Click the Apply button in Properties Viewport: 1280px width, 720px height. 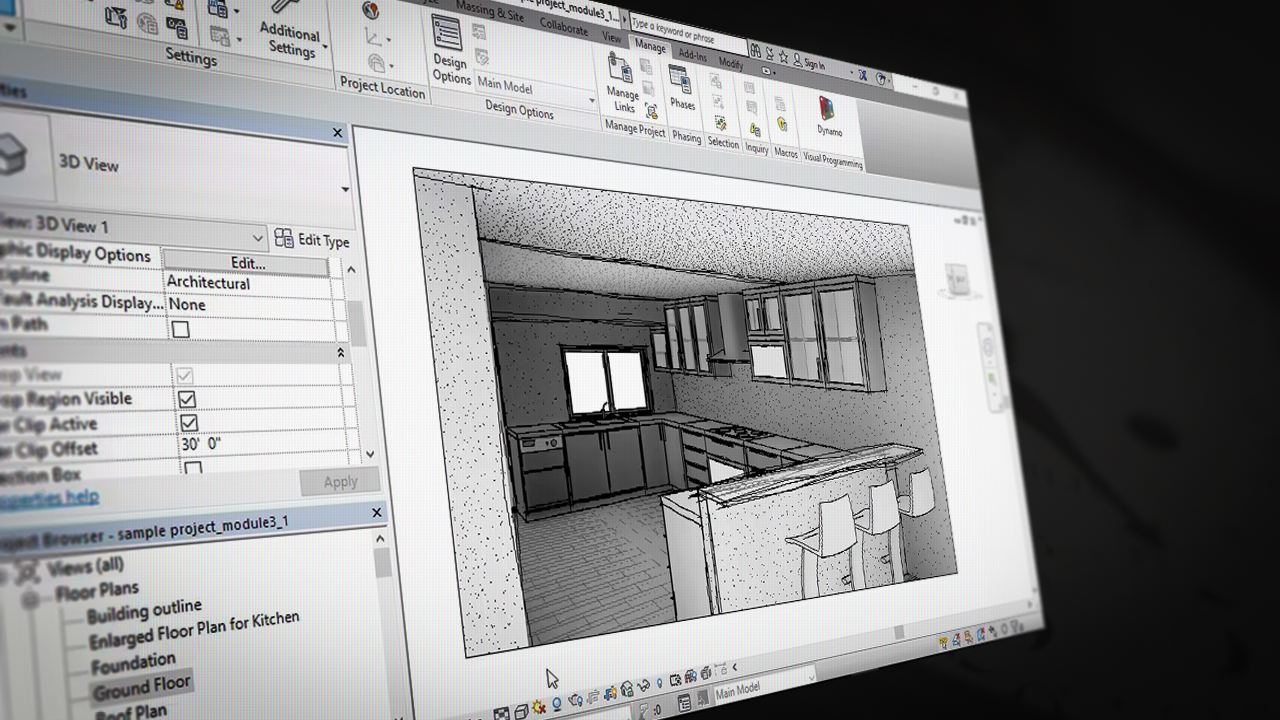click(340, 482)
